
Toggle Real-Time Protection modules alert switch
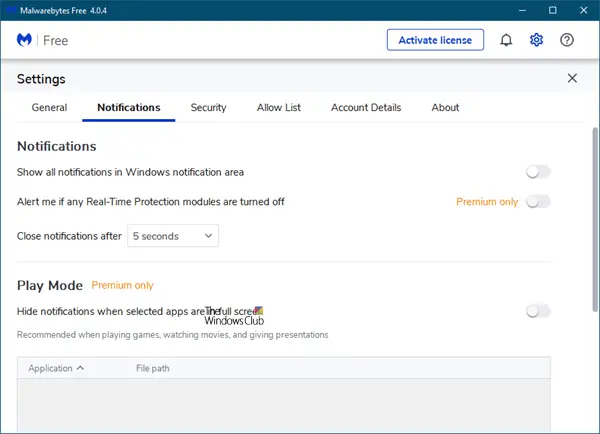538,202
